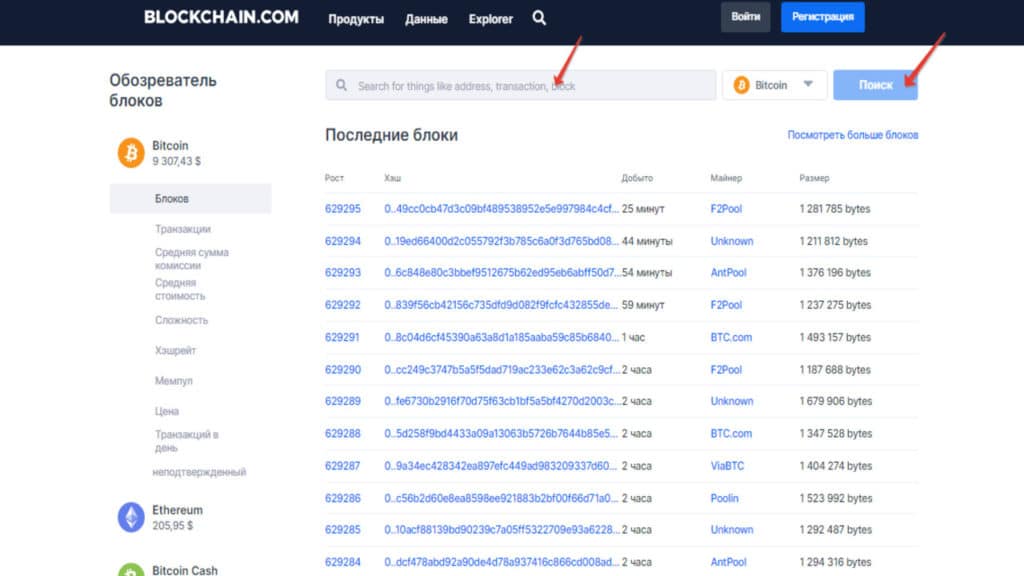Open the Данные menu

[426, 19]
